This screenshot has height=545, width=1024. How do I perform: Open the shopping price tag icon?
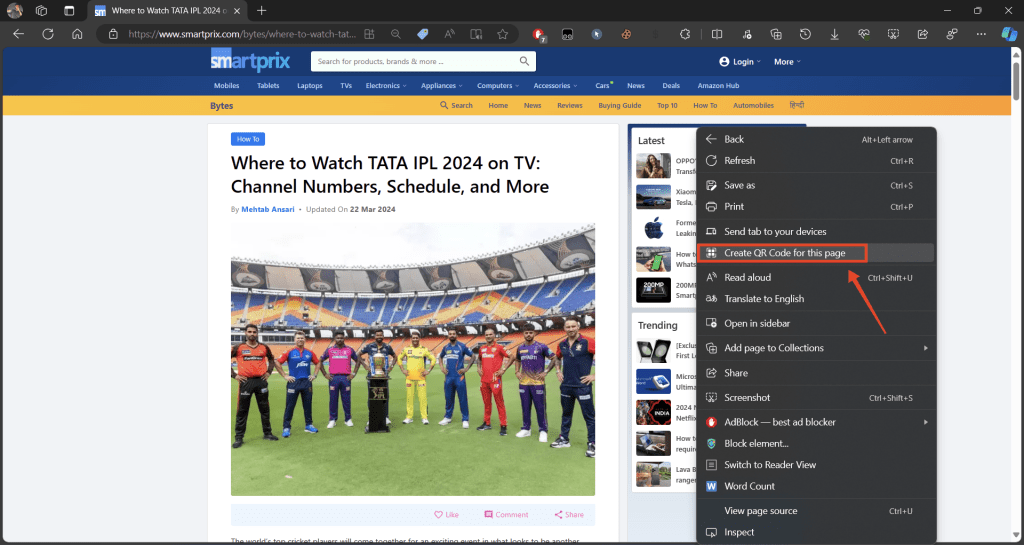coord(423,34)
